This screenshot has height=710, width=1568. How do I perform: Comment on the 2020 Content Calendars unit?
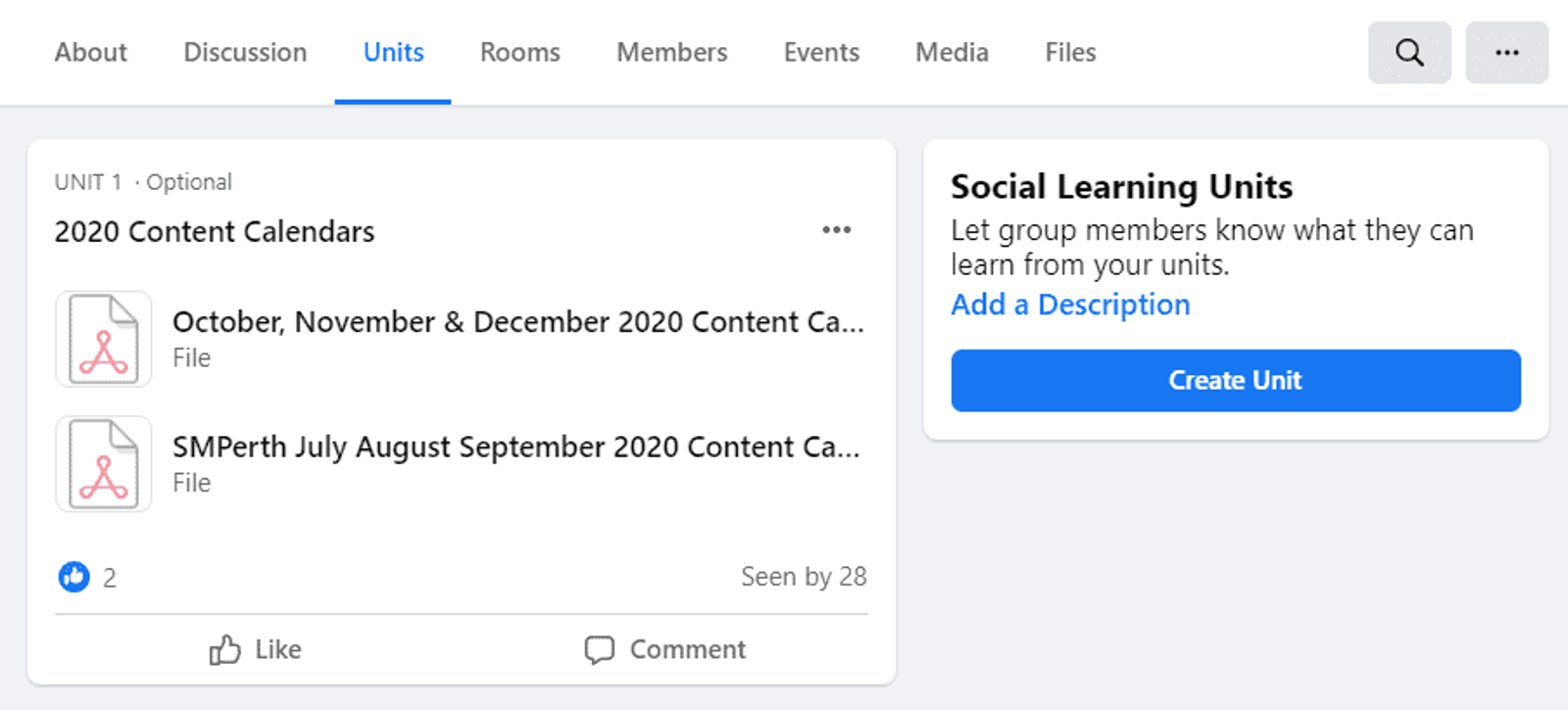point(665,649)
